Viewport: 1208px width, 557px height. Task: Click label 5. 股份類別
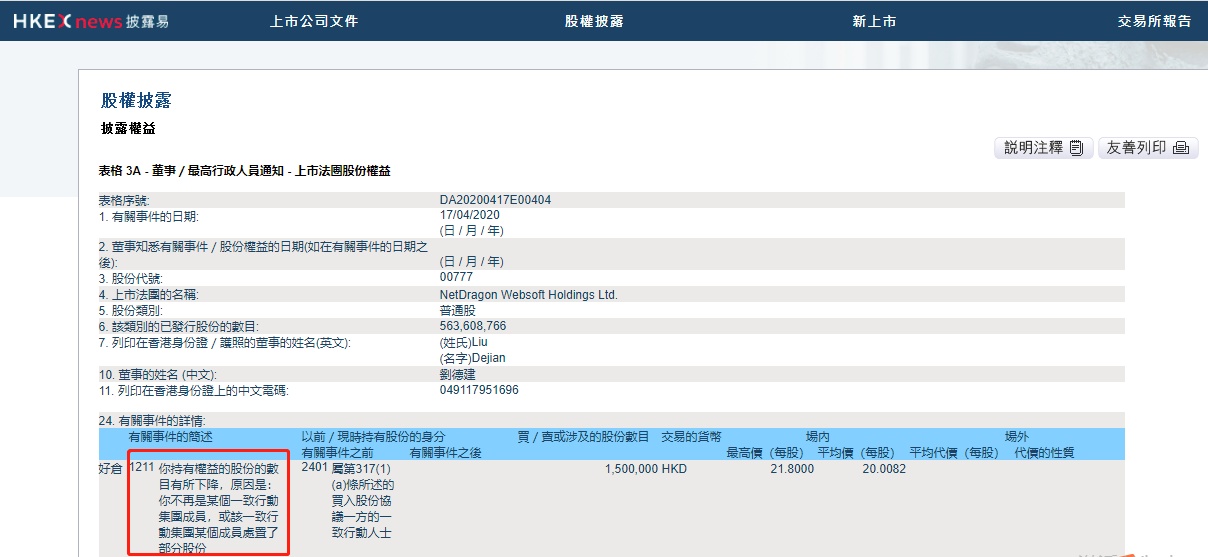pyautogui.click(x=131, y=311)
